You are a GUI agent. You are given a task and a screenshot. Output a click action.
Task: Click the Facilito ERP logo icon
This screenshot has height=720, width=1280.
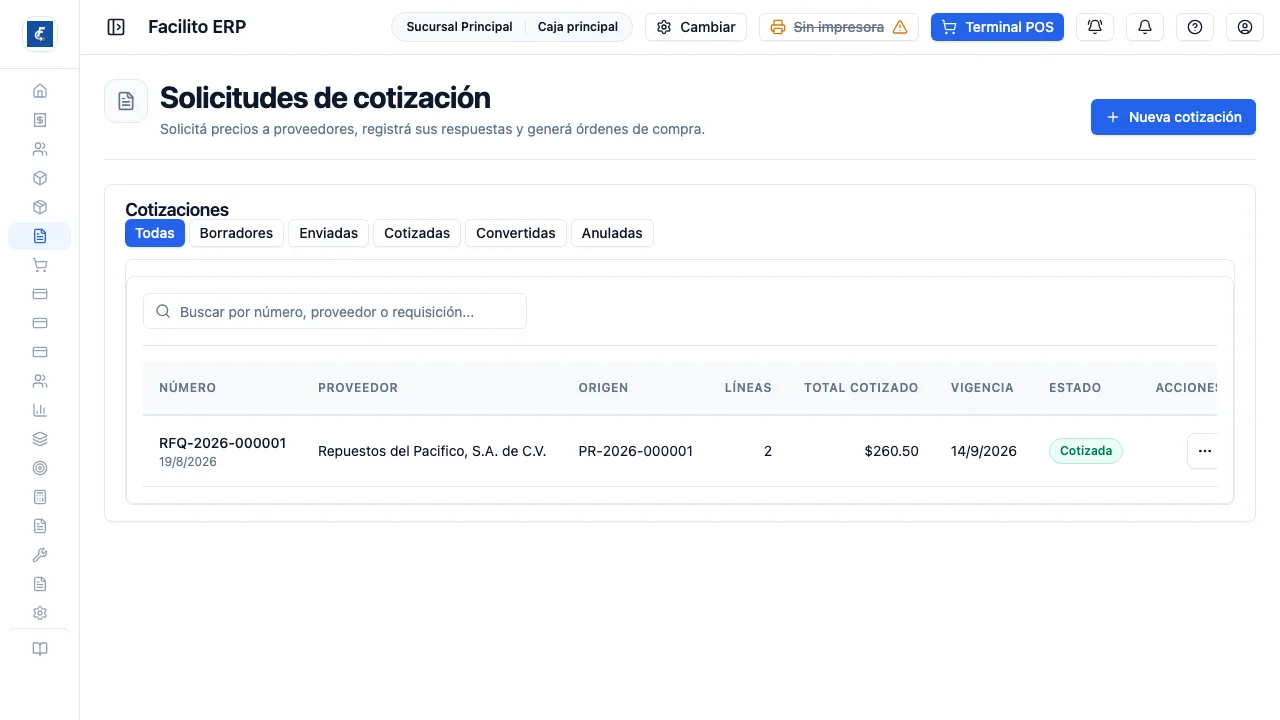point(39,34)
